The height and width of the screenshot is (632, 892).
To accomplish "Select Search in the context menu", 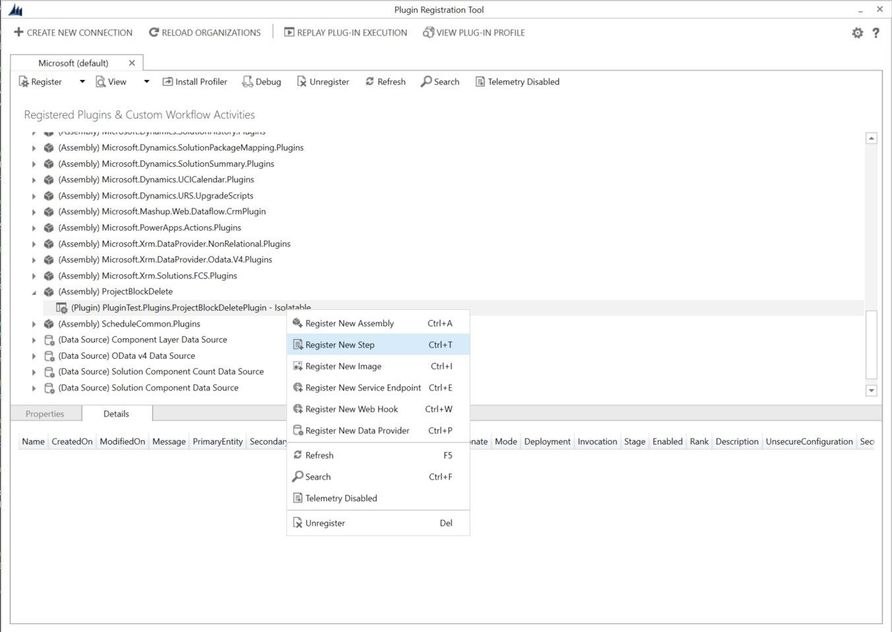I will pos(378,477).
